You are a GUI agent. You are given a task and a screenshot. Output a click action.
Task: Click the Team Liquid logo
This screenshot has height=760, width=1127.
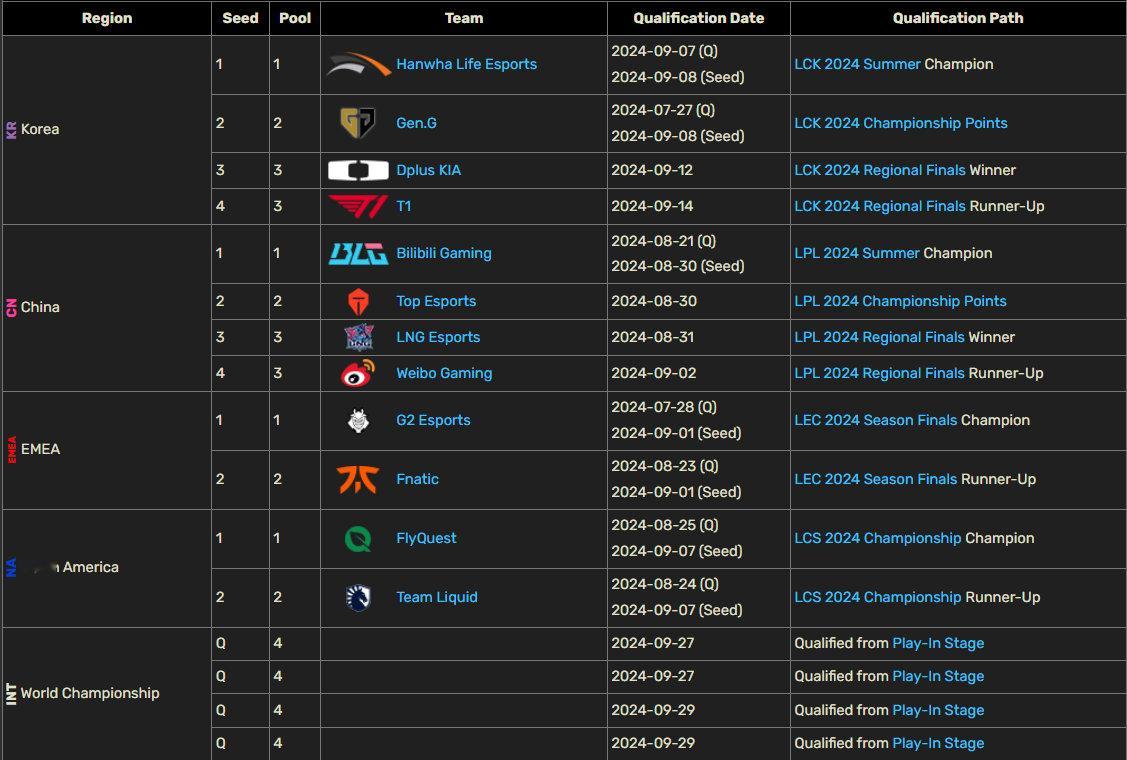click(358, 597)
